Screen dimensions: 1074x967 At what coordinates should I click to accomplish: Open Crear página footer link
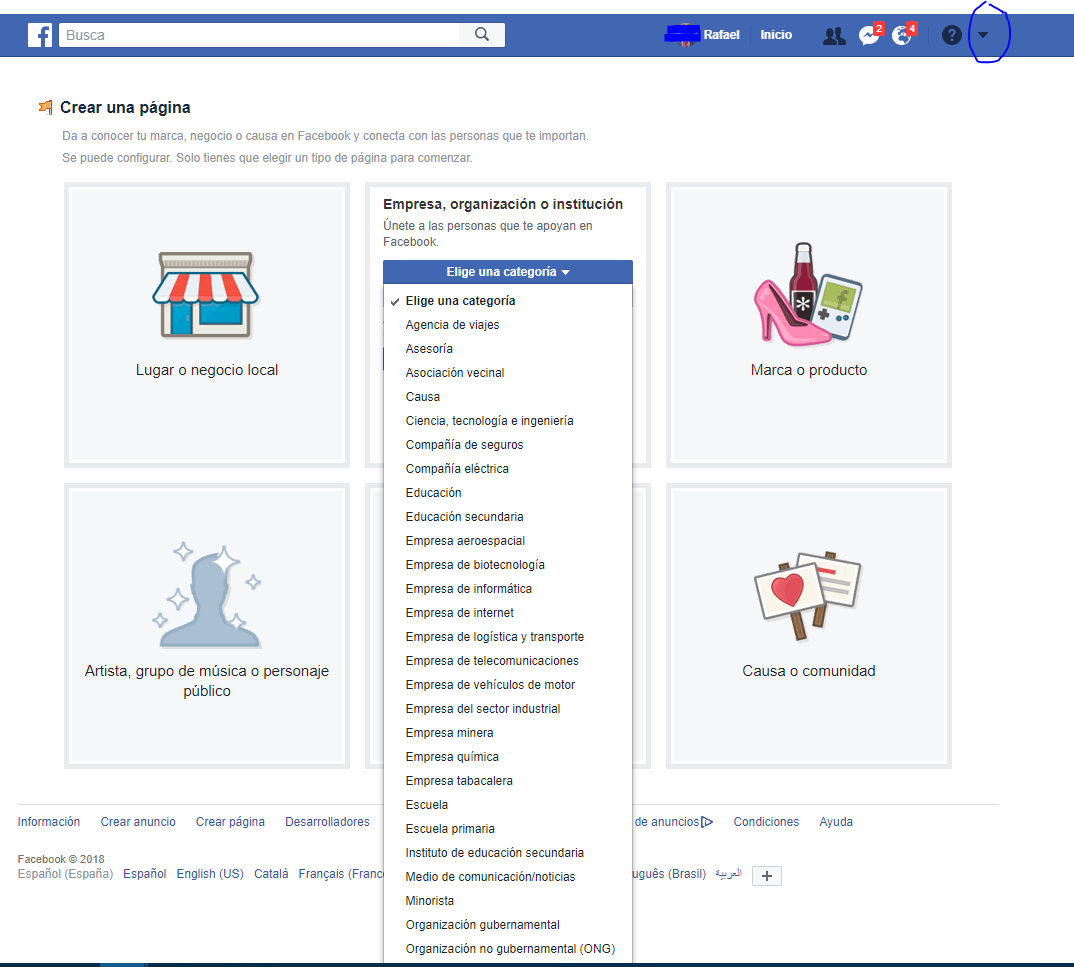click(x=230, y=822)
